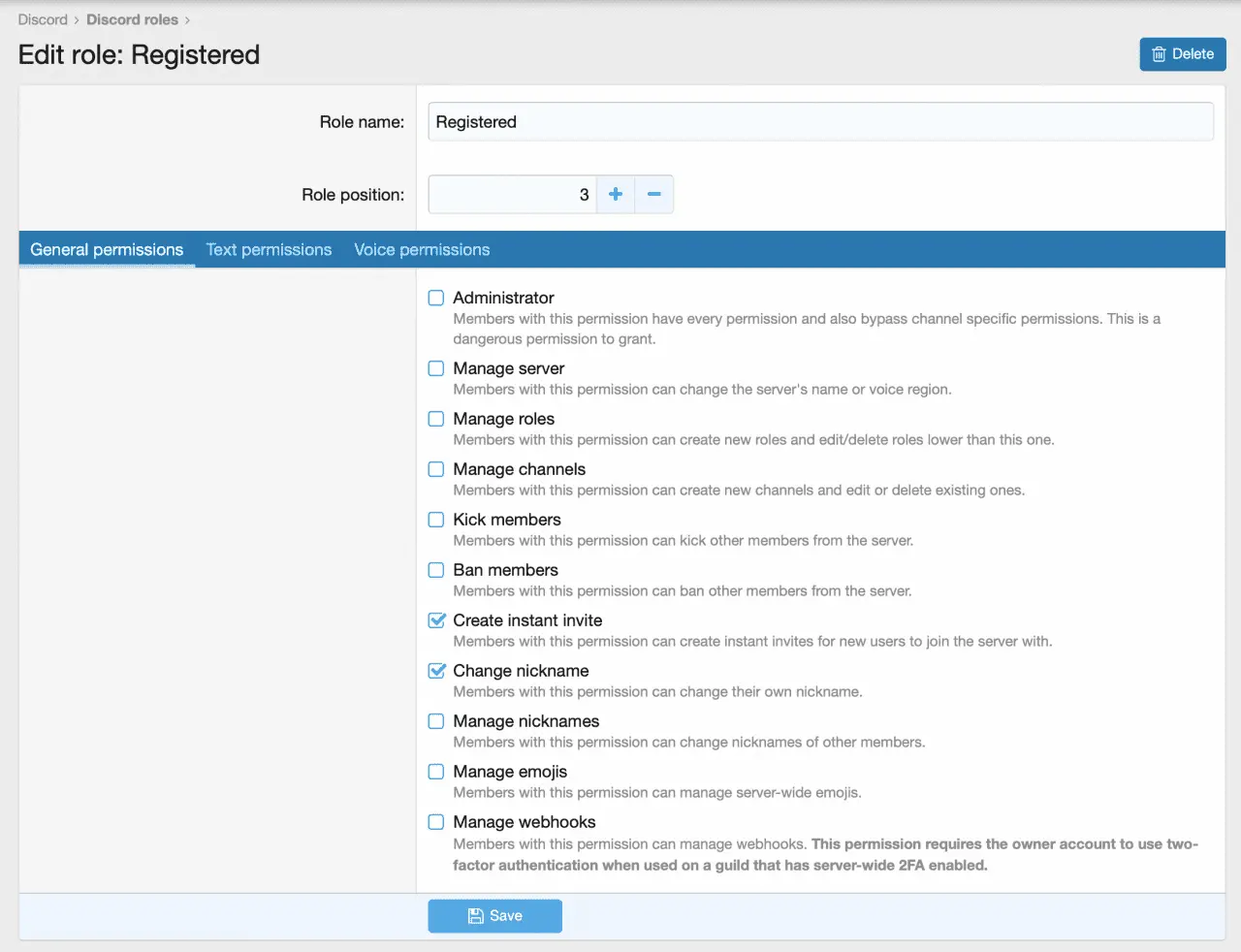Click the Delete button with trash icon

tap(1182, 54)
